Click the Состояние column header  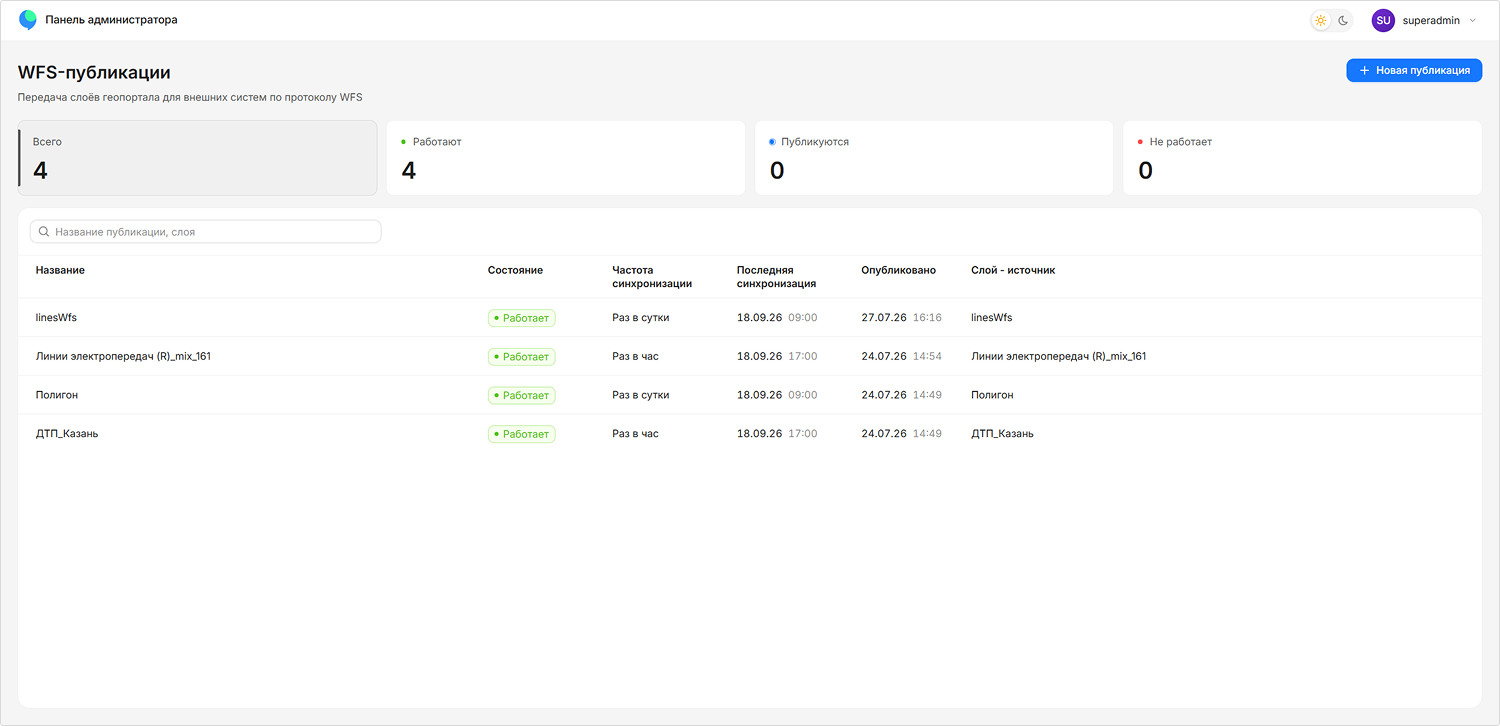[515, 270]
